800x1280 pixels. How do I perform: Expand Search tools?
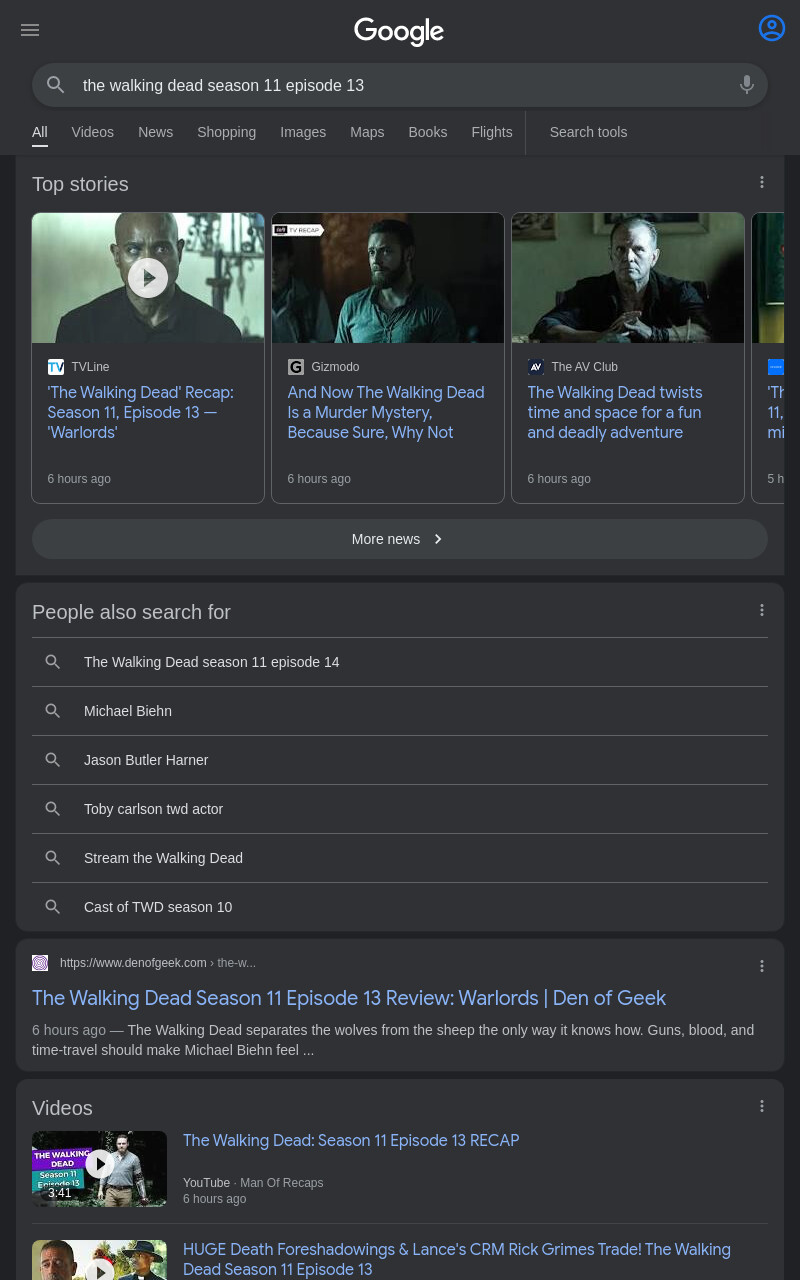pyautogui.click(x=588, y=132)
